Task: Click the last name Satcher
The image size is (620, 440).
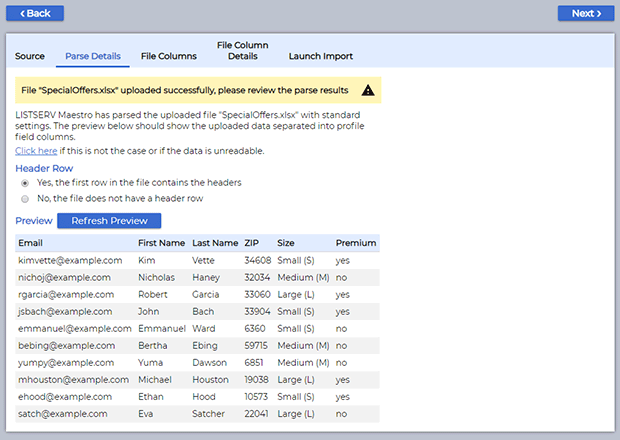Action: [x=208, y=414]
